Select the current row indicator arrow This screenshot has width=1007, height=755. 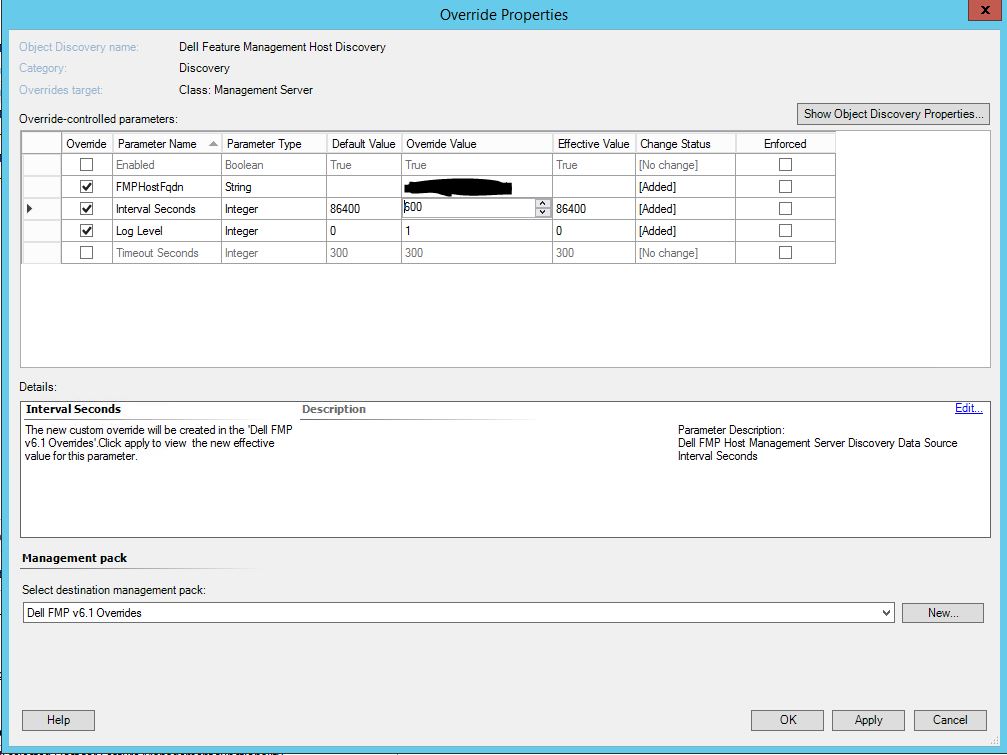click(30, 209)
